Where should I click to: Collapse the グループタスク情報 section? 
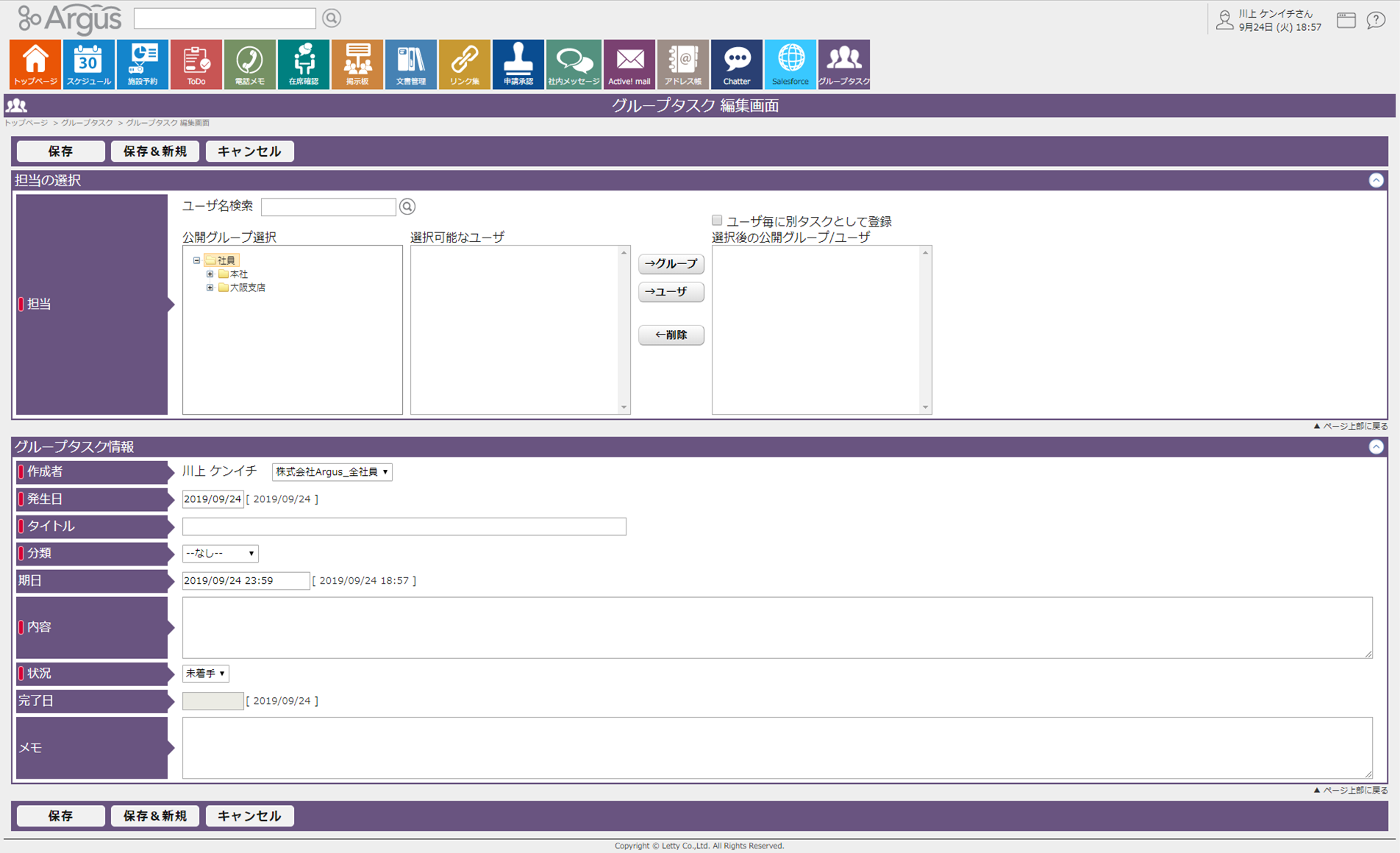tap(1376, 446)
